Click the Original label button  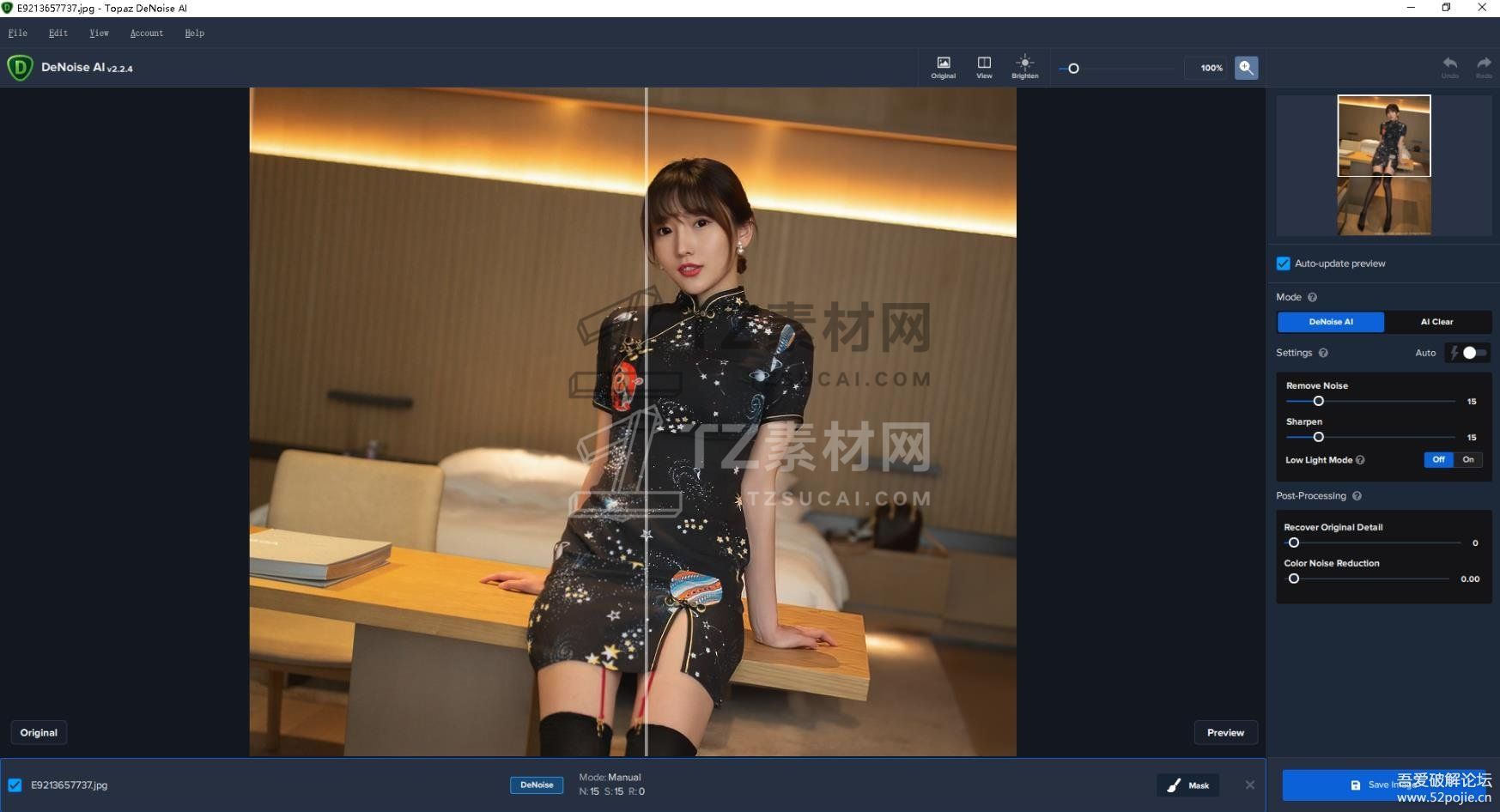click(x=39, y=733)
